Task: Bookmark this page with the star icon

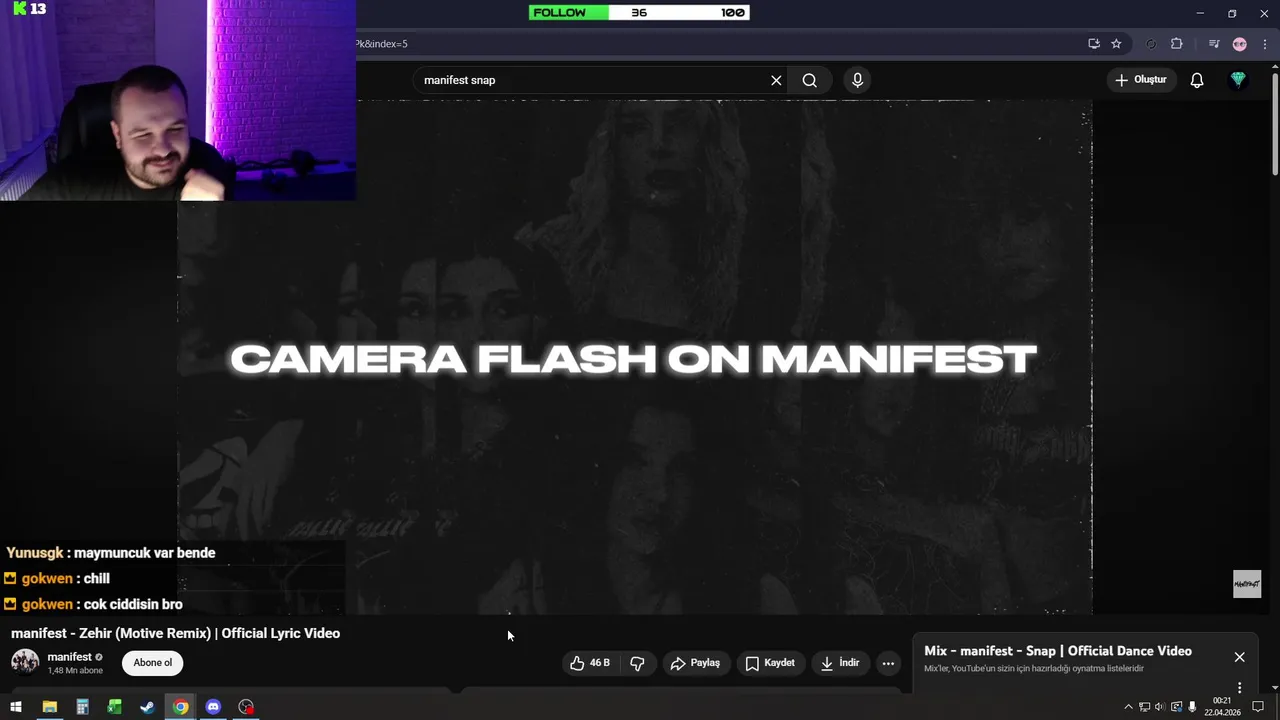Action: 1116,44
